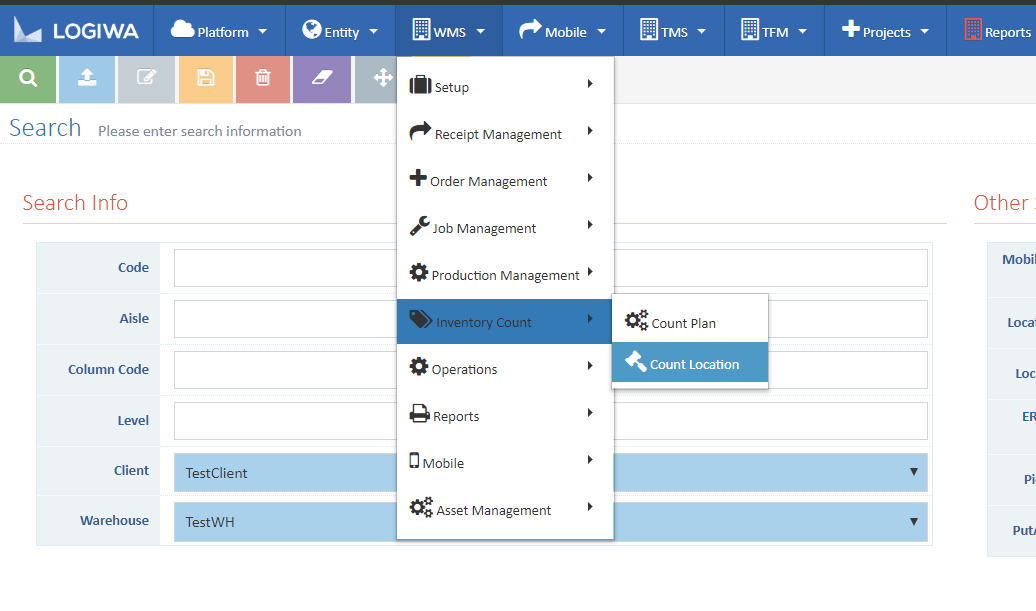Expand the Asset Management submenu
Screen dimensions: 1036x611
[x=493, y=510]
